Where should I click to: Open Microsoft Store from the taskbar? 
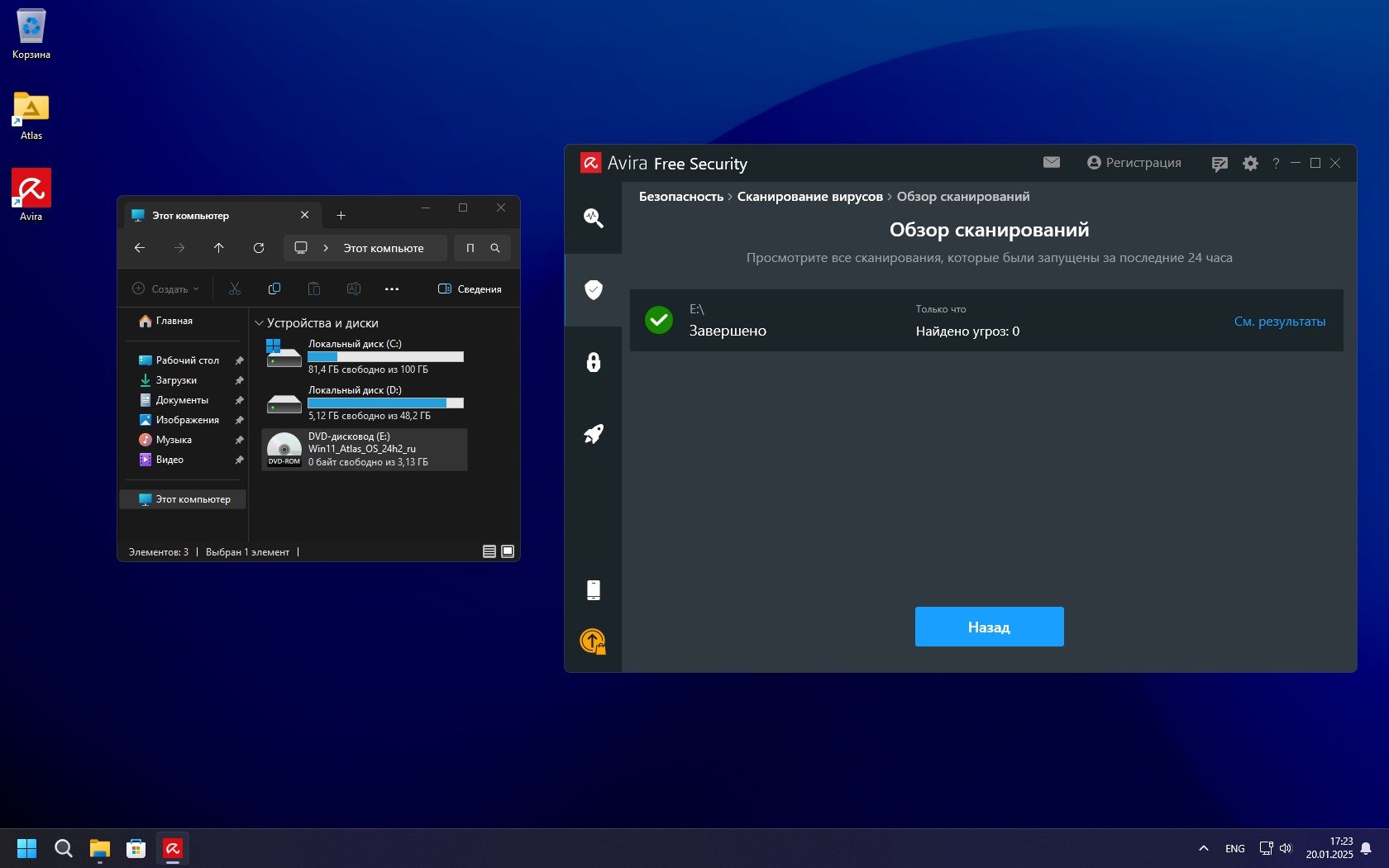[x=136, y=849]
